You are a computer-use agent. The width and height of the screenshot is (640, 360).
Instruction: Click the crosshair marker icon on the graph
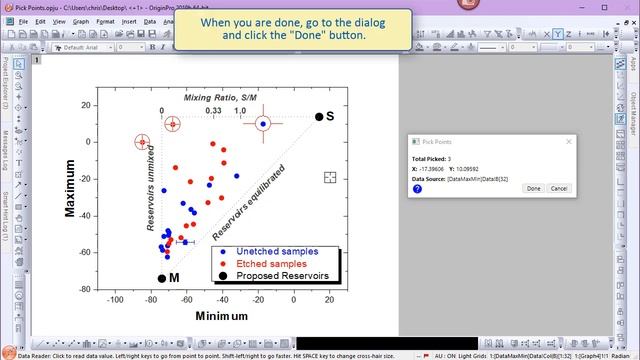coord(330,178)
